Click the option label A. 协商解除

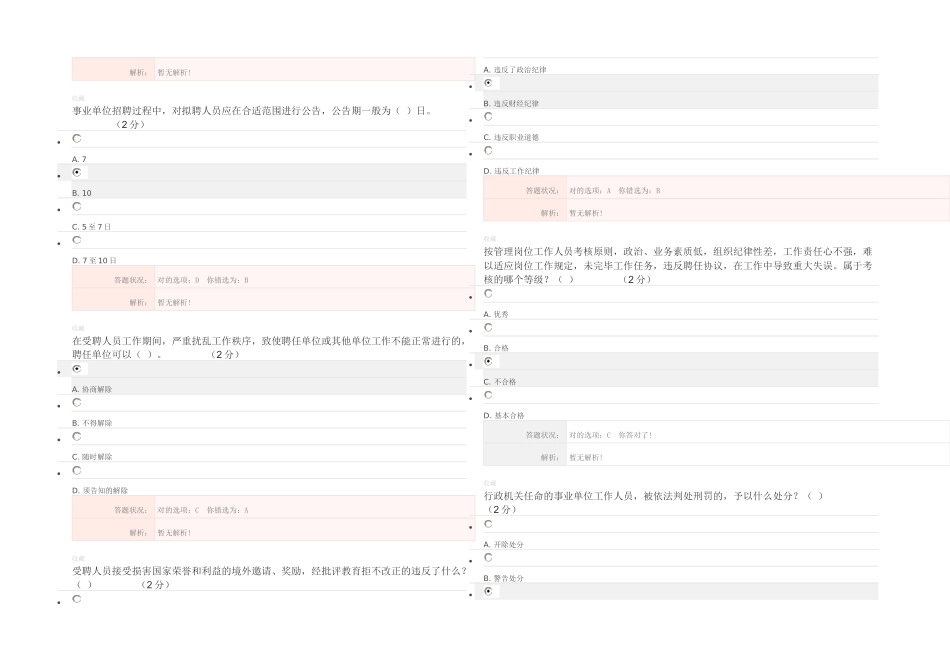click(x=91, y=390)
